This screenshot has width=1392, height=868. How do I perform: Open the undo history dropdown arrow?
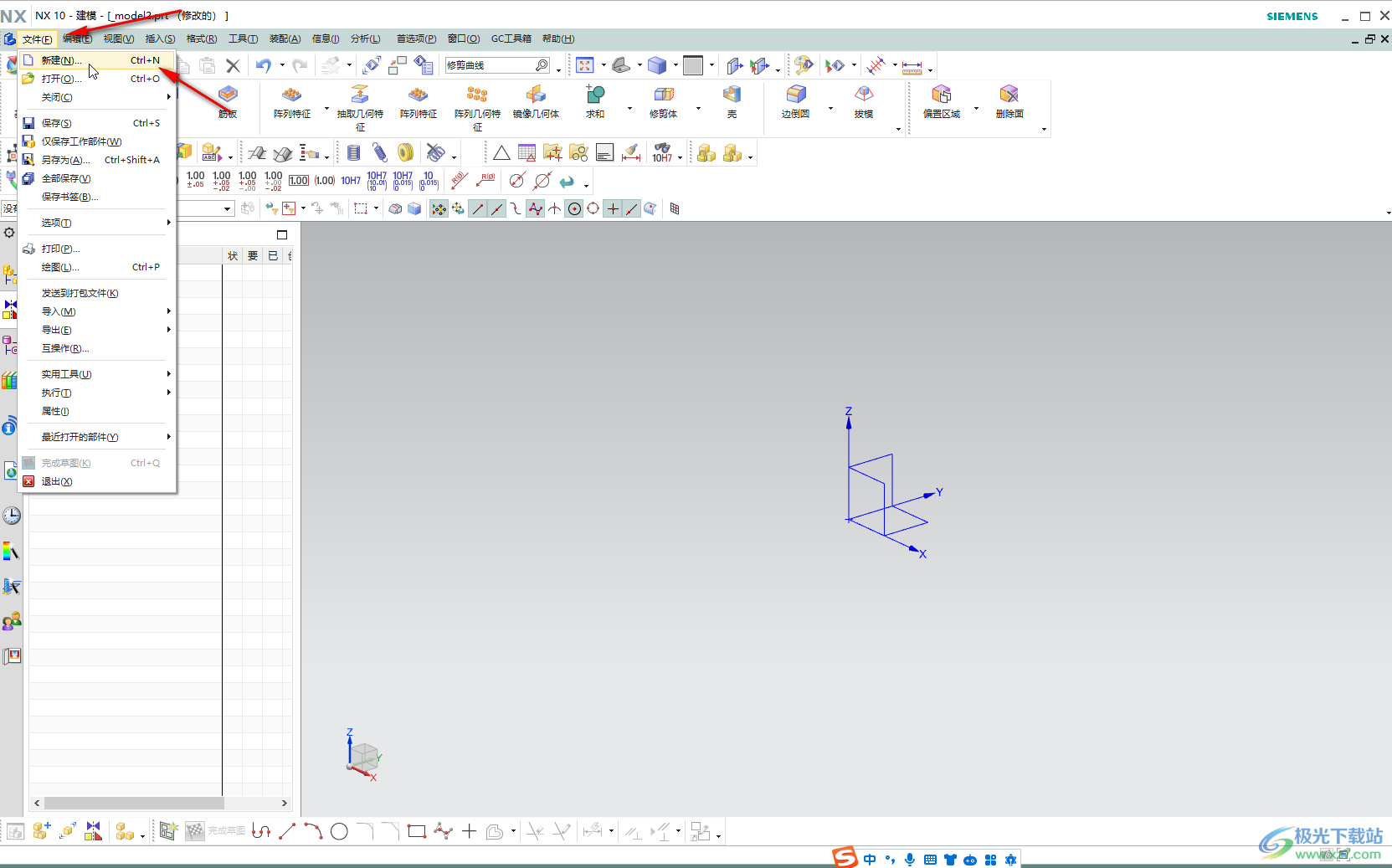tap(282, 65)
